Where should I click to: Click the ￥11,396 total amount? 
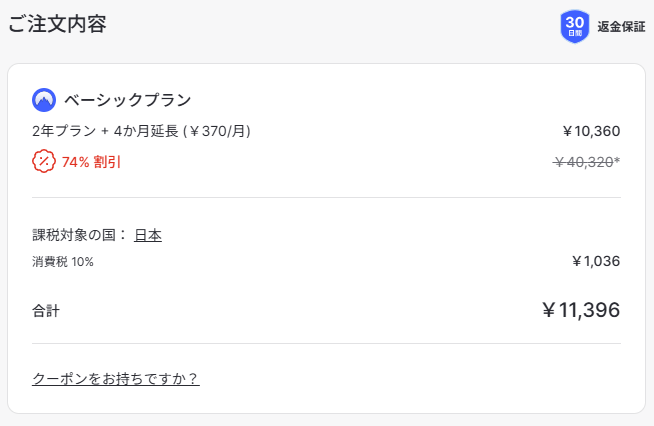580,310
